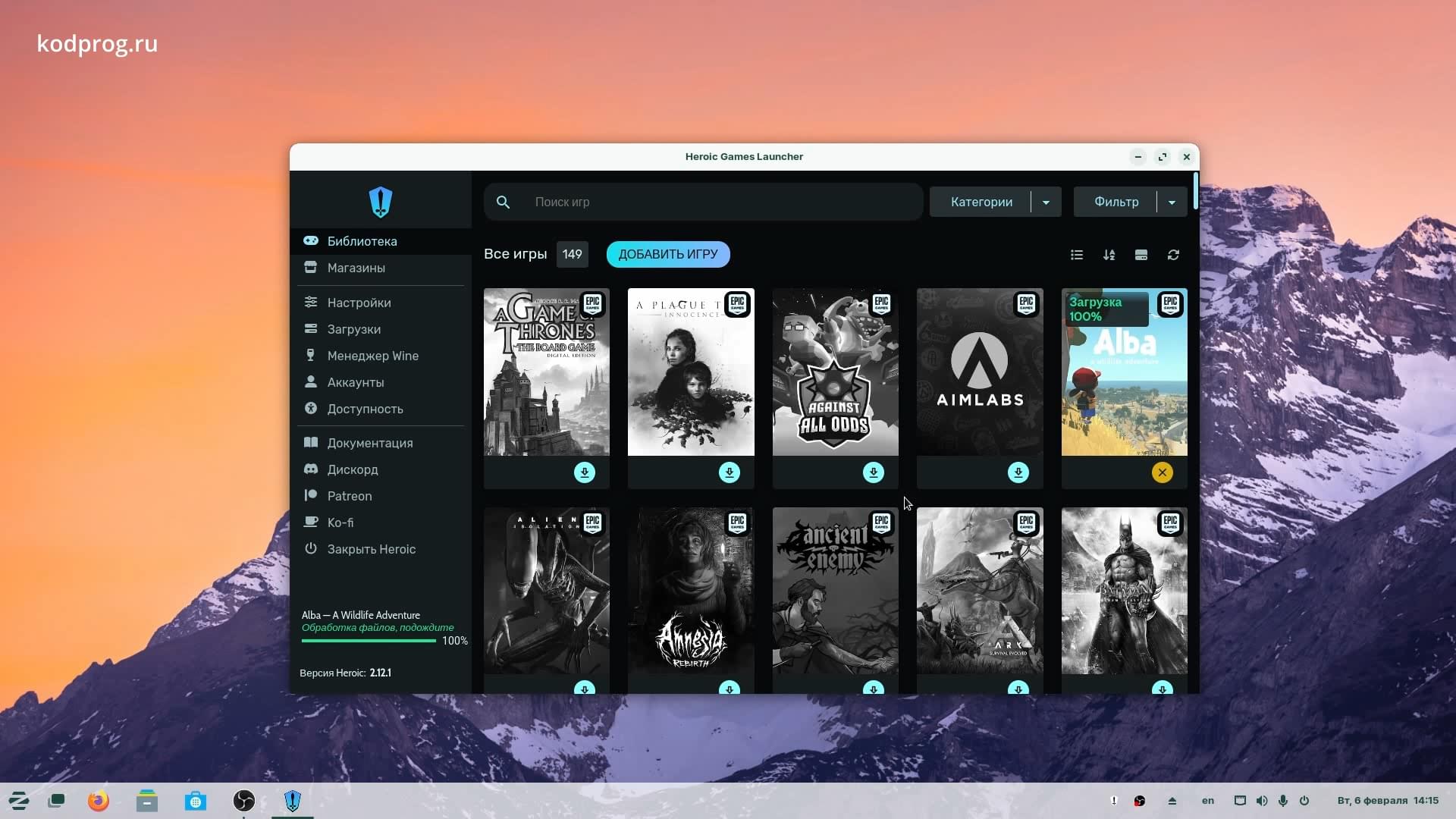Open Доступность settings
The width and height of the screenshot is (1456, 819).
coord(381,409)
